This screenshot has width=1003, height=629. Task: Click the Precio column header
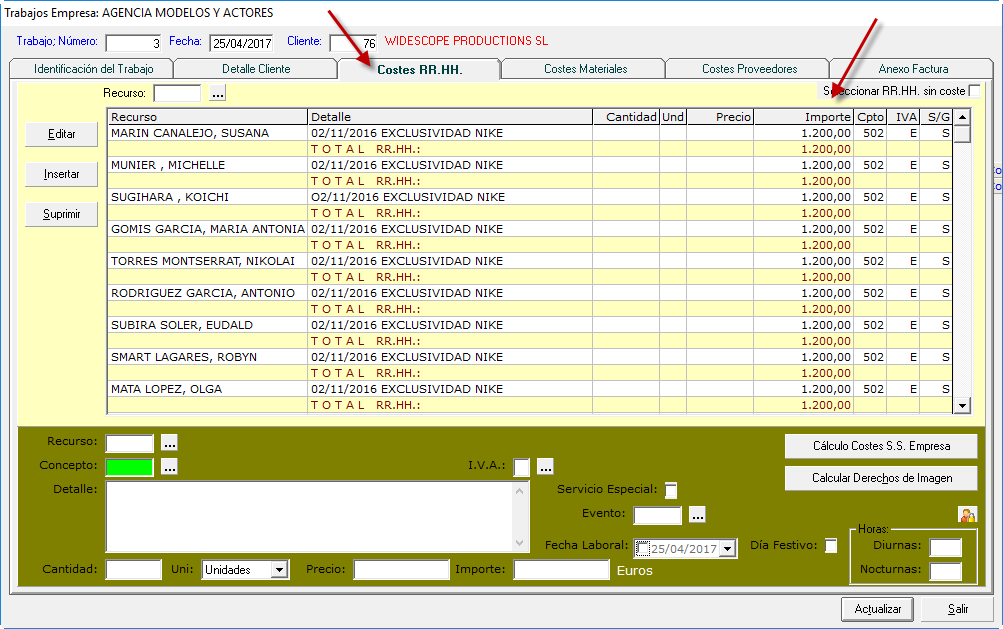tap(720, 117)
